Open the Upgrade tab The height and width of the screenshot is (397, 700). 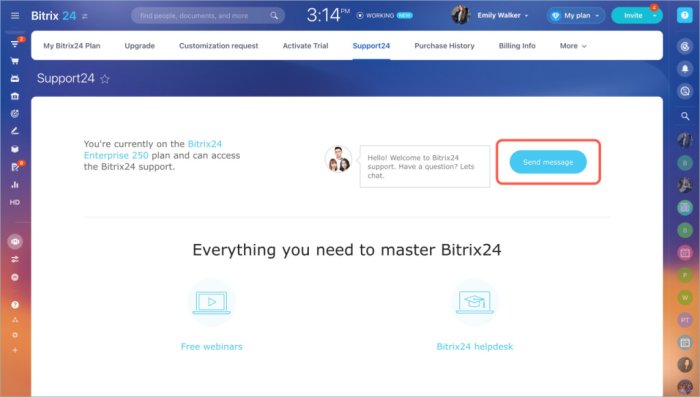pos(140,46)
